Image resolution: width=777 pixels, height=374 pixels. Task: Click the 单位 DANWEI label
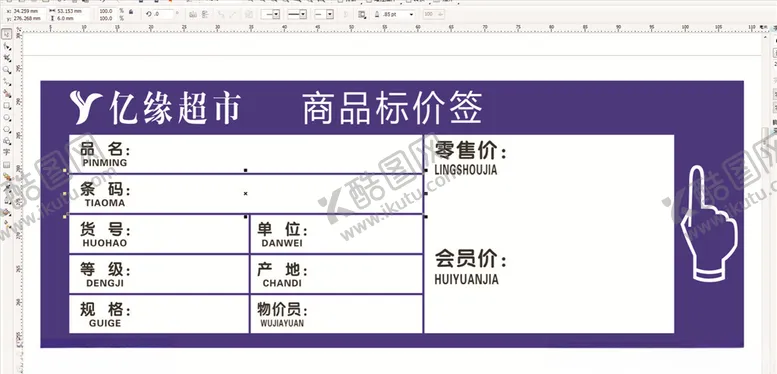point(282,235)
